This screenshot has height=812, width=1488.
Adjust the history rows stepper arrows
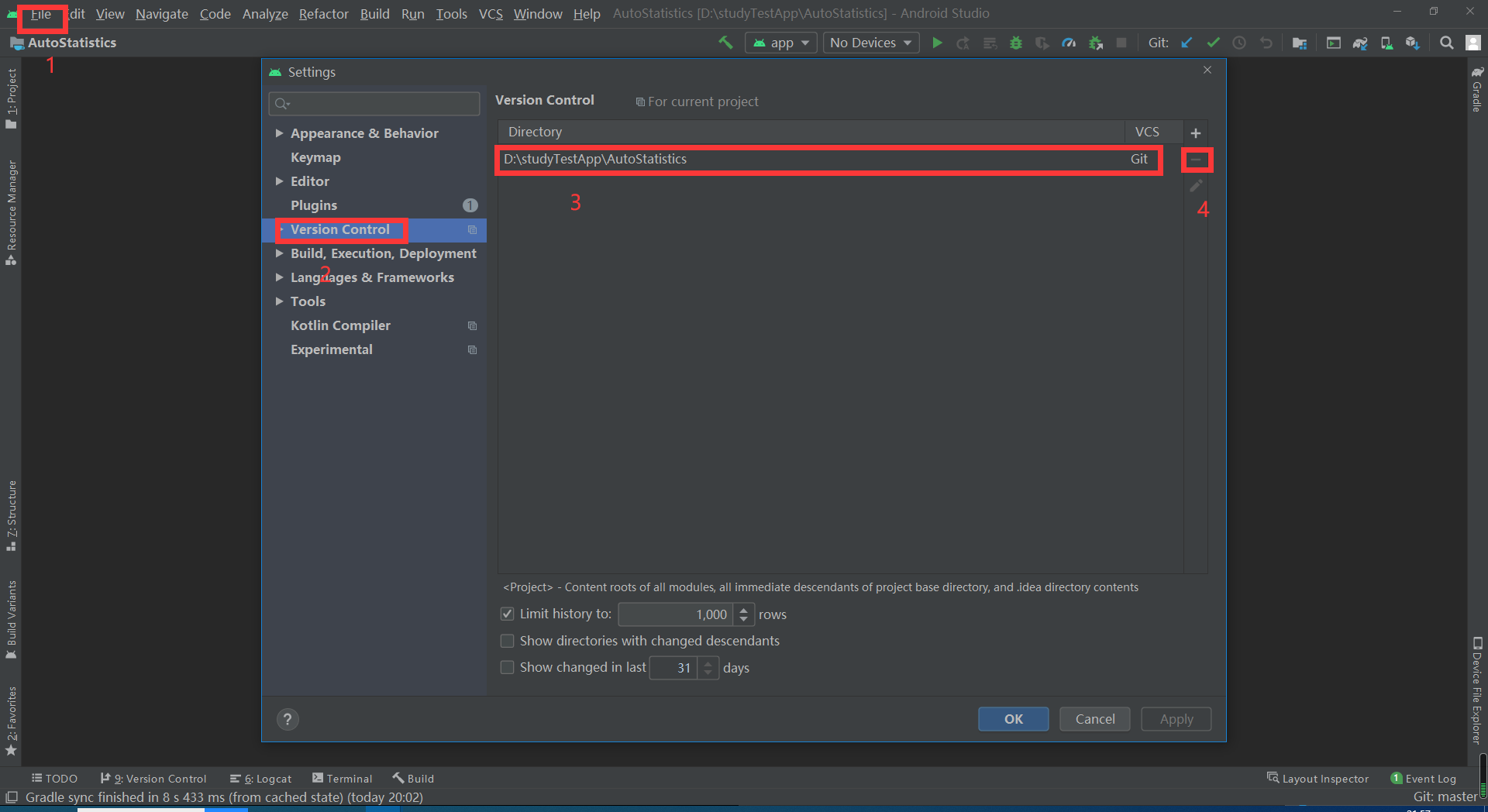pyautogui.click(x=743, y=614)
